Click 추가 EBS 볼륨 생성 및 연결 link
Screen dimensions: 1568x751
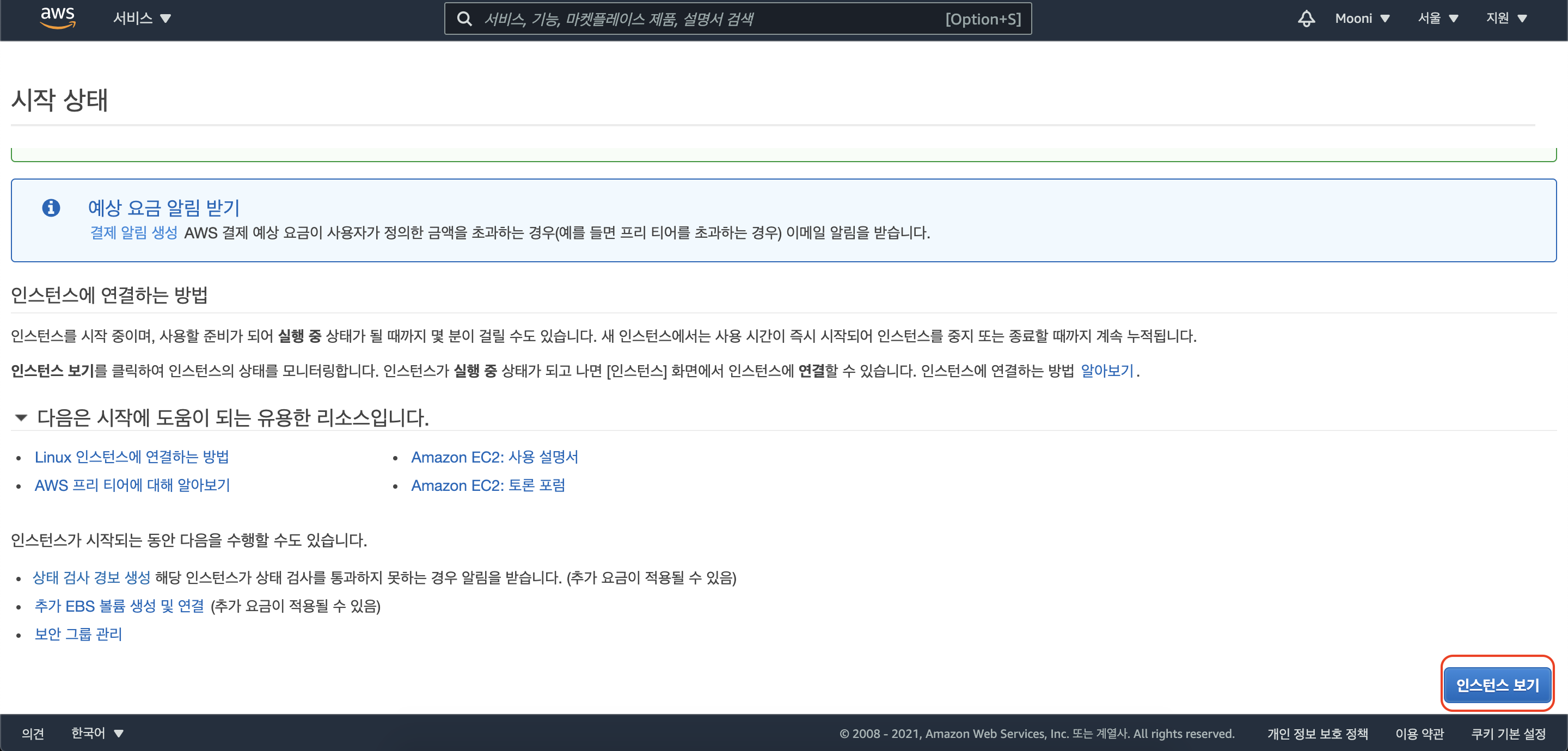[119, 606]
